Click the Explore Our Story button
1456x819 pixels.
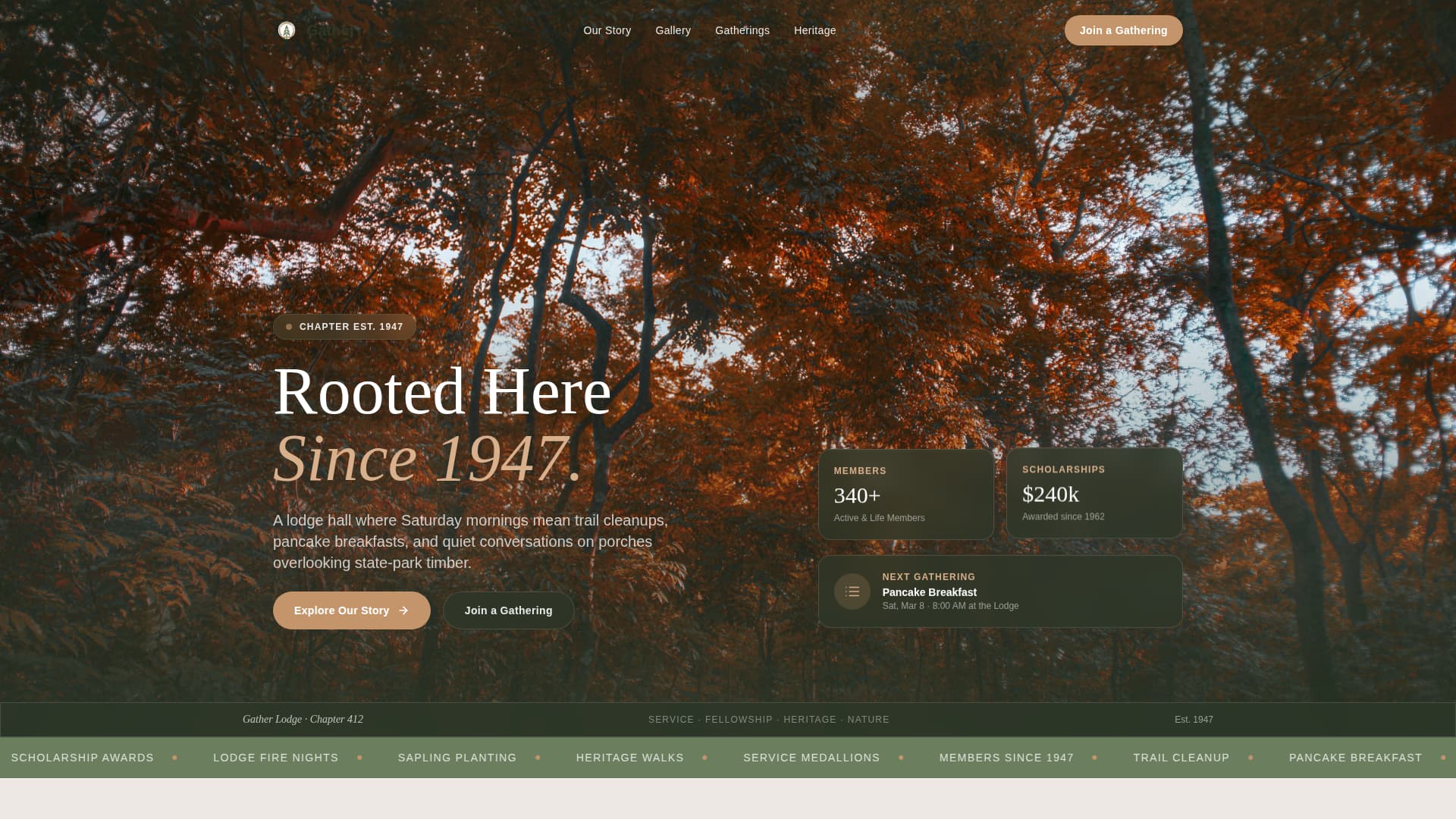coord(351,610)
